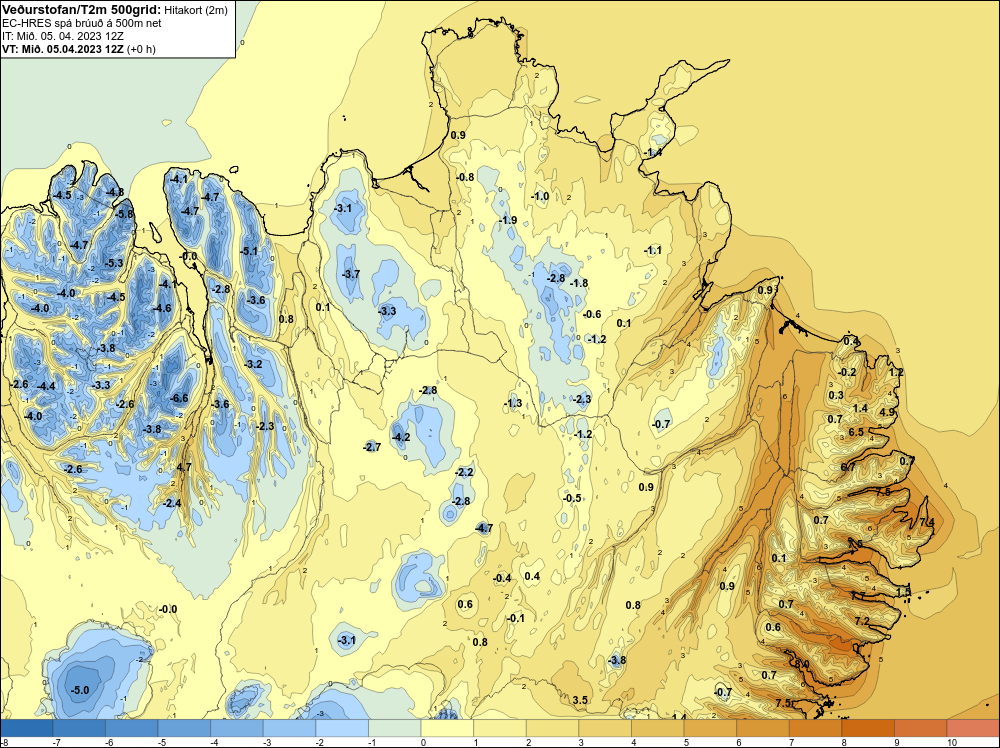Click the '-3.3' temperature value
The width and height of the screenshot is (1000, 748).
388,311
